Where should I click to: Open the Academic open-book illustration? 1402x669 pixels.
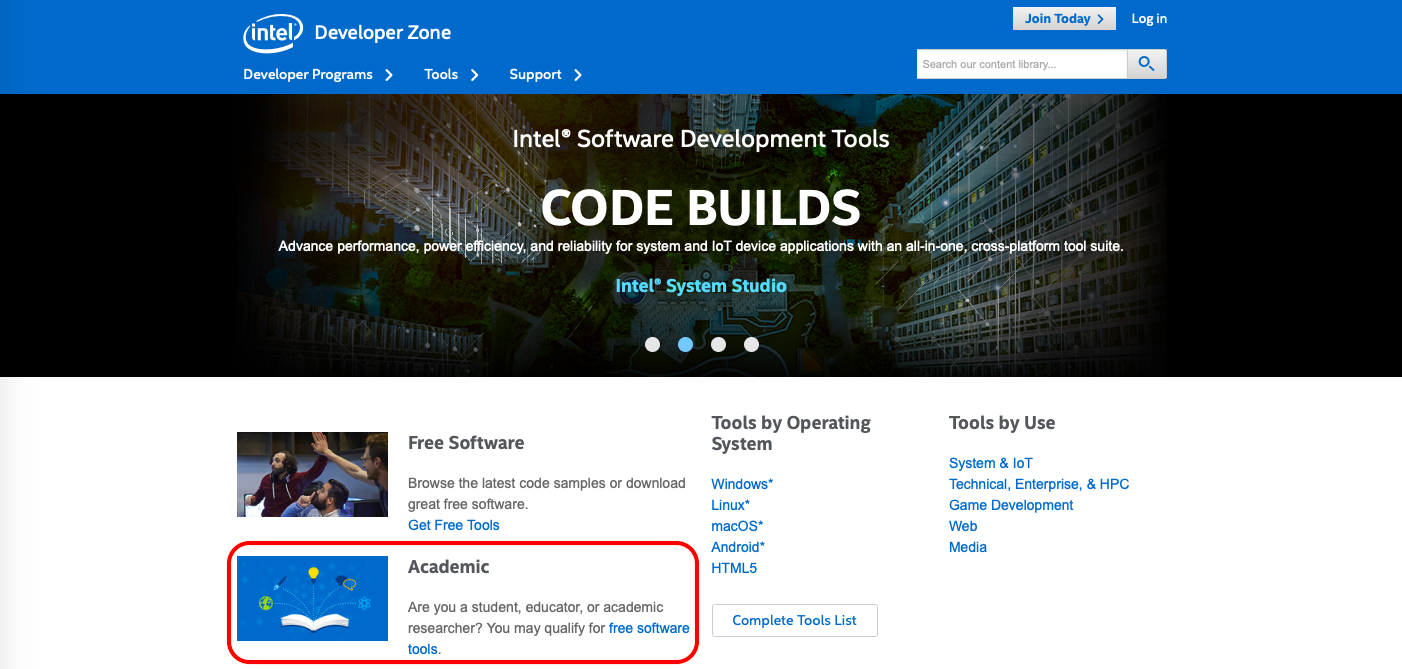312,598
